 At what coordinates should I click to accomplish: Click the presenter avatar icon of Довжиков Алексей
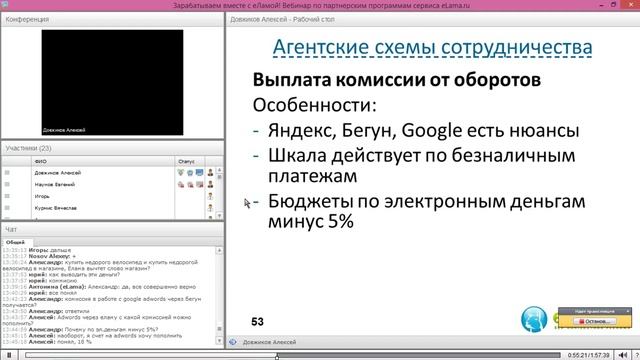click(x=210, y=173)
